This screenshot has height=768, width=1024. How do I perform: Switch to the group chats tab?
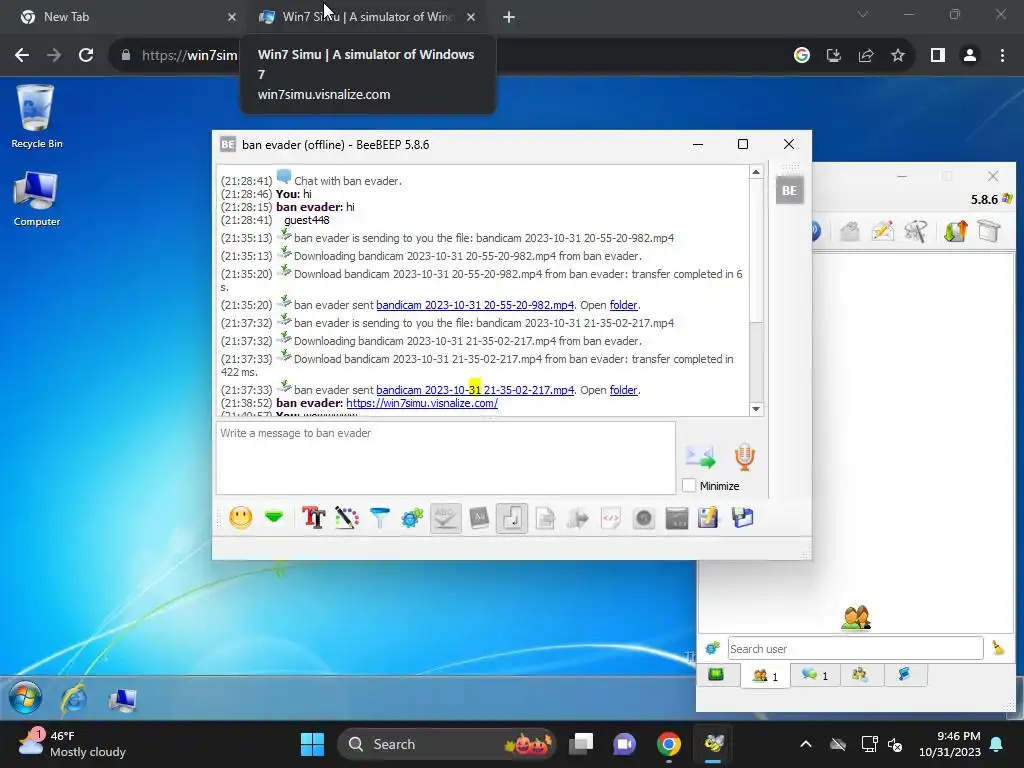859,675
